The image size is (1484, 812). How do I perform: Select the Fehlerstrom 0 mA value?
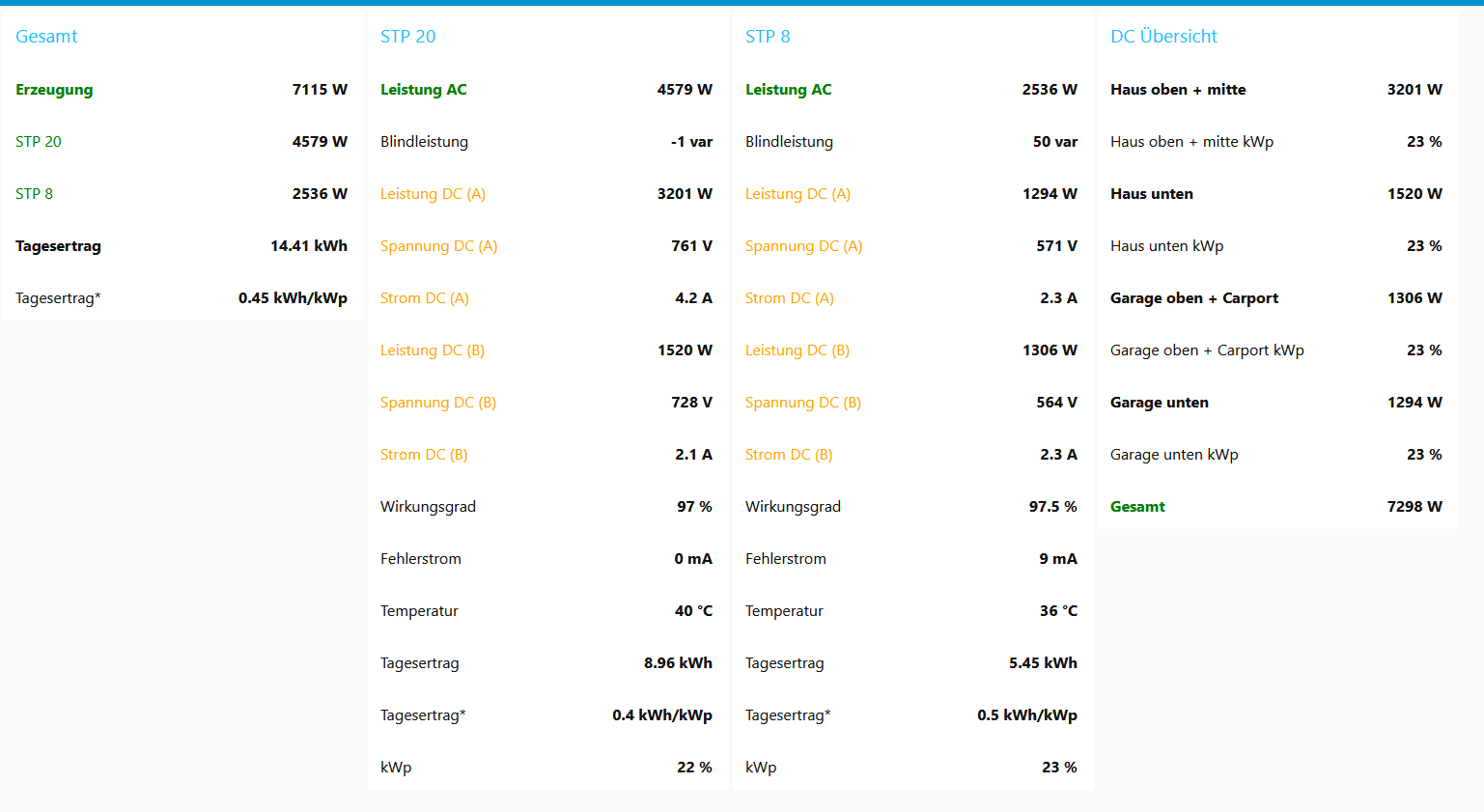[x=693, y=559]
